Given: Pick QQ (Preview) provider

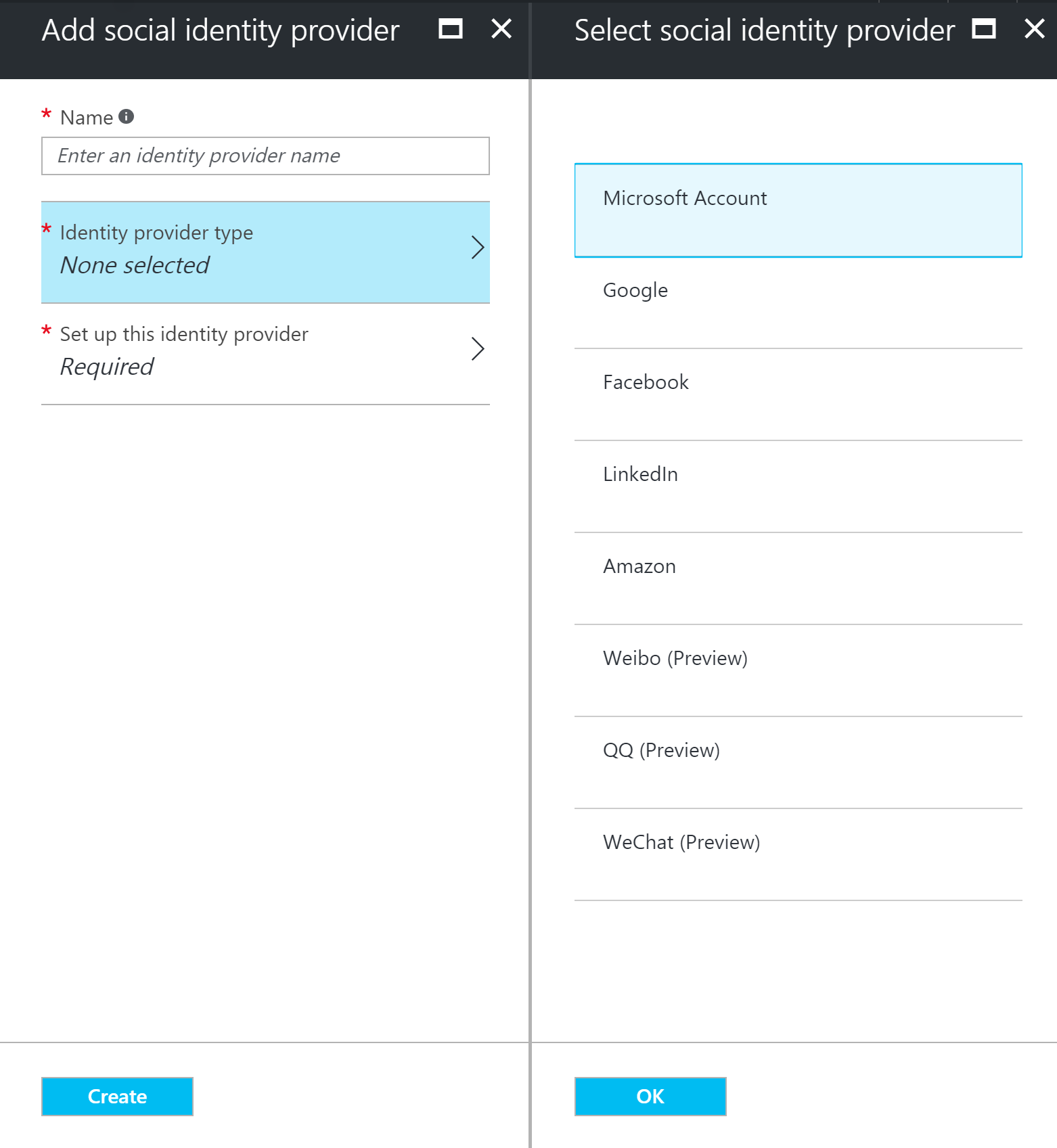Looking at the screenshot, I should coord(798,763).
